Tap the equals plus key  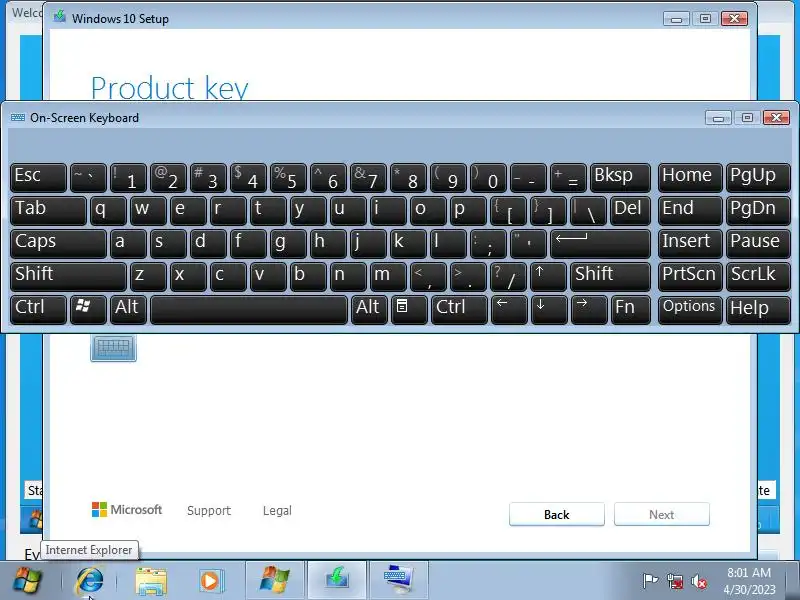point(568,177)
